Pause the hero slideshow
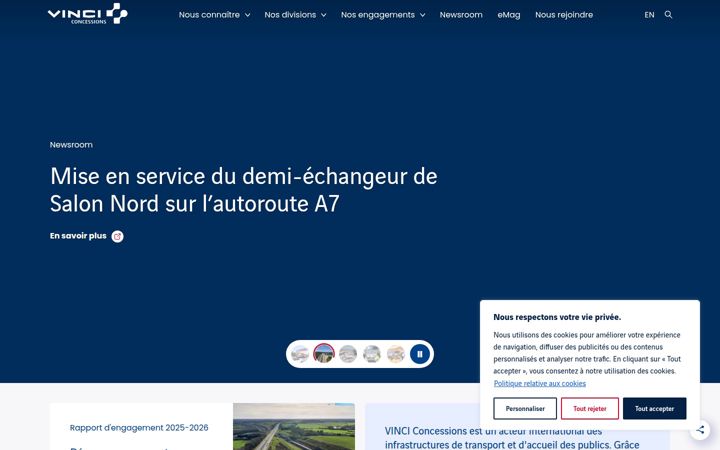The height and width of the screenshot is (450, 720). [x=420, y=354]
